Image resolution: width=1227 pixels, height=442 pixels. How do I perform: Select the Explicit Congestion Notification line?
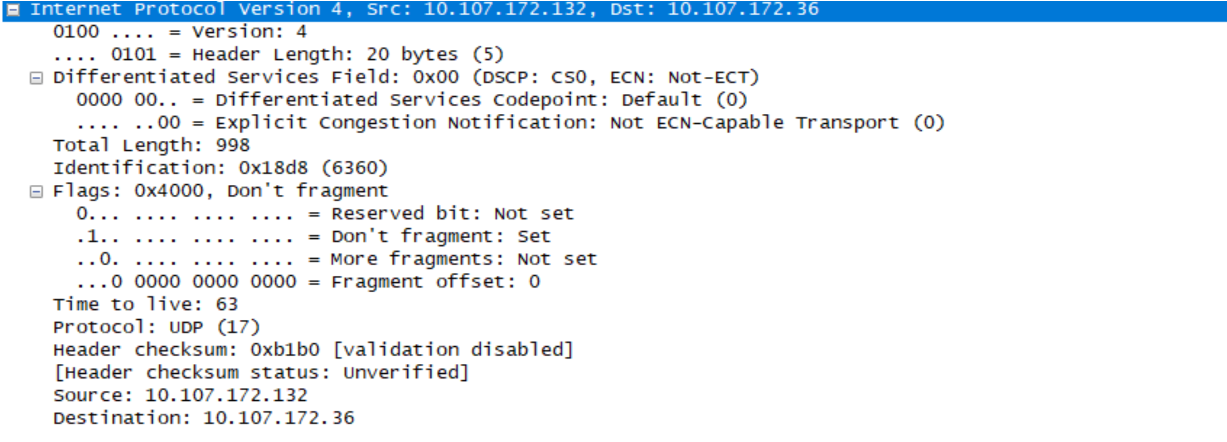tap(510, 122)
